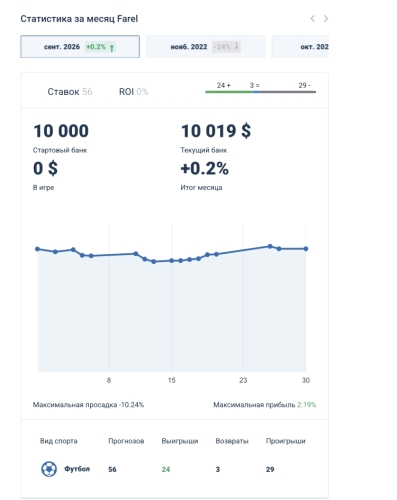The width and height of the screenshot is (397, 500).
Task: Select the нояб. 2022 month tab
Action: [x=206, y=47]
